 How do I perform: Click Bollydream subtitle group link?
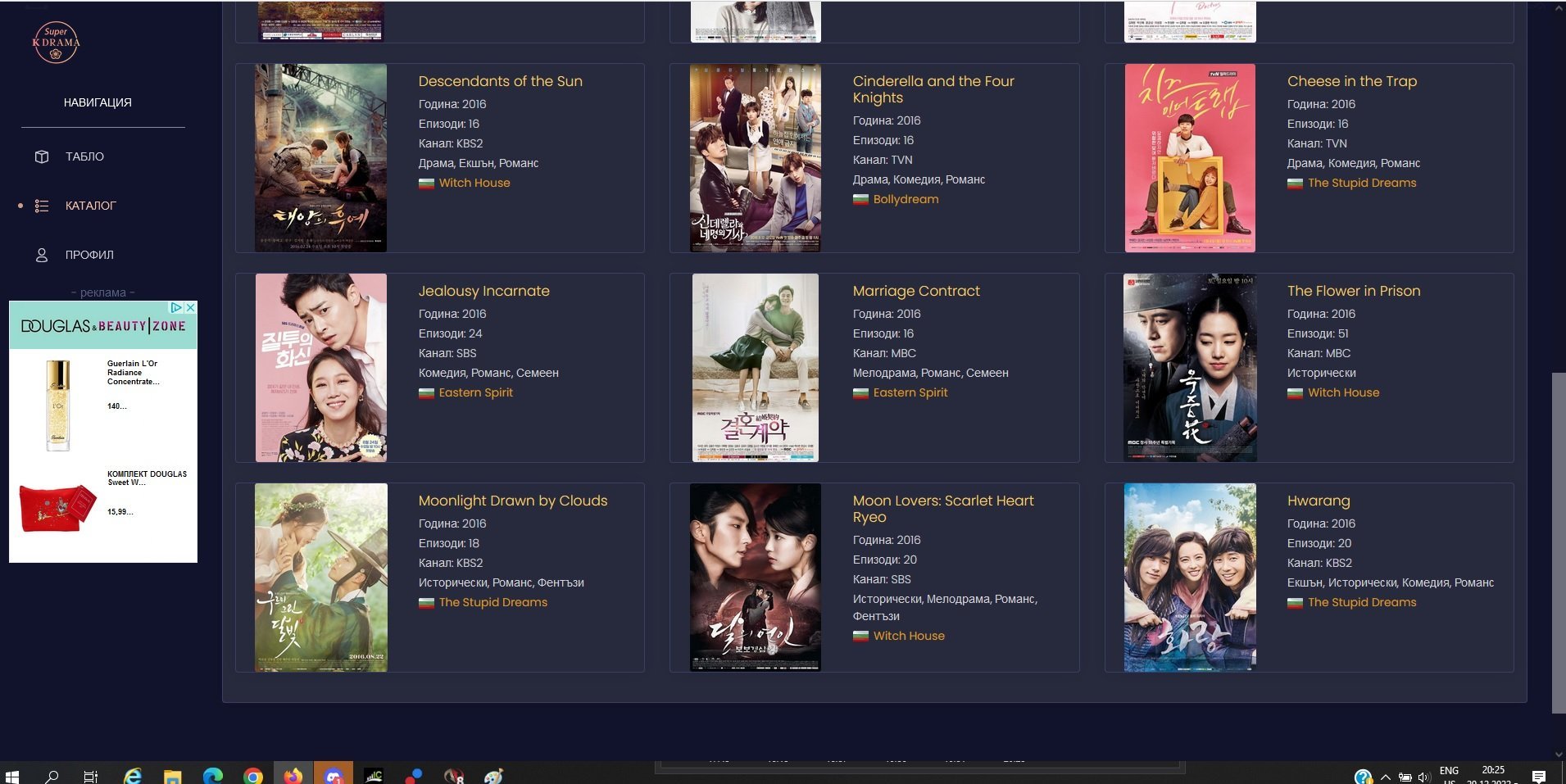906,199
